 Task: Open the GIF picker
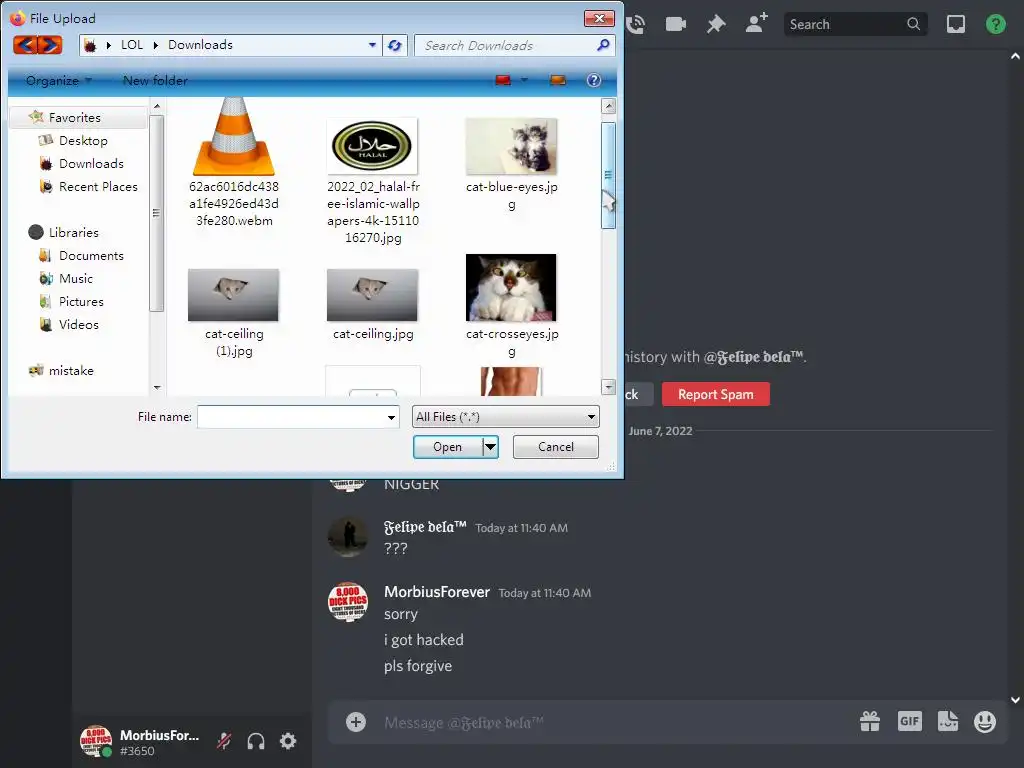(x=909, y=721)
